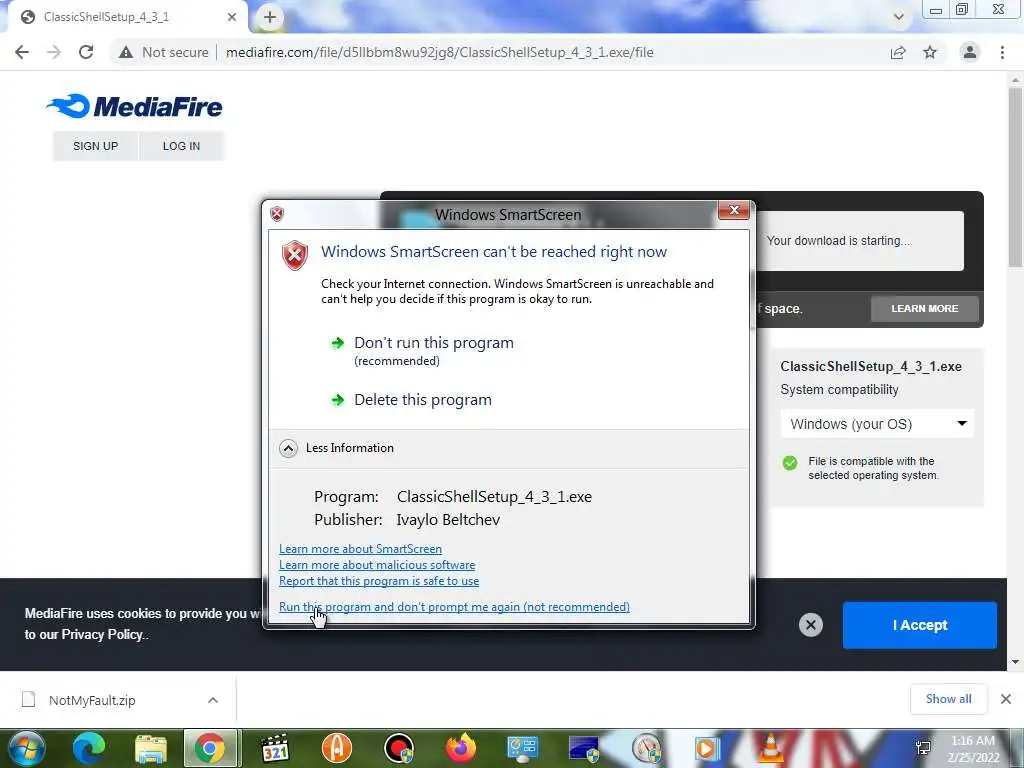Close the ClassicShellSetup_4_3_1 tab
Viewport: 1024px width, 768px height.
tap(232, 17)
